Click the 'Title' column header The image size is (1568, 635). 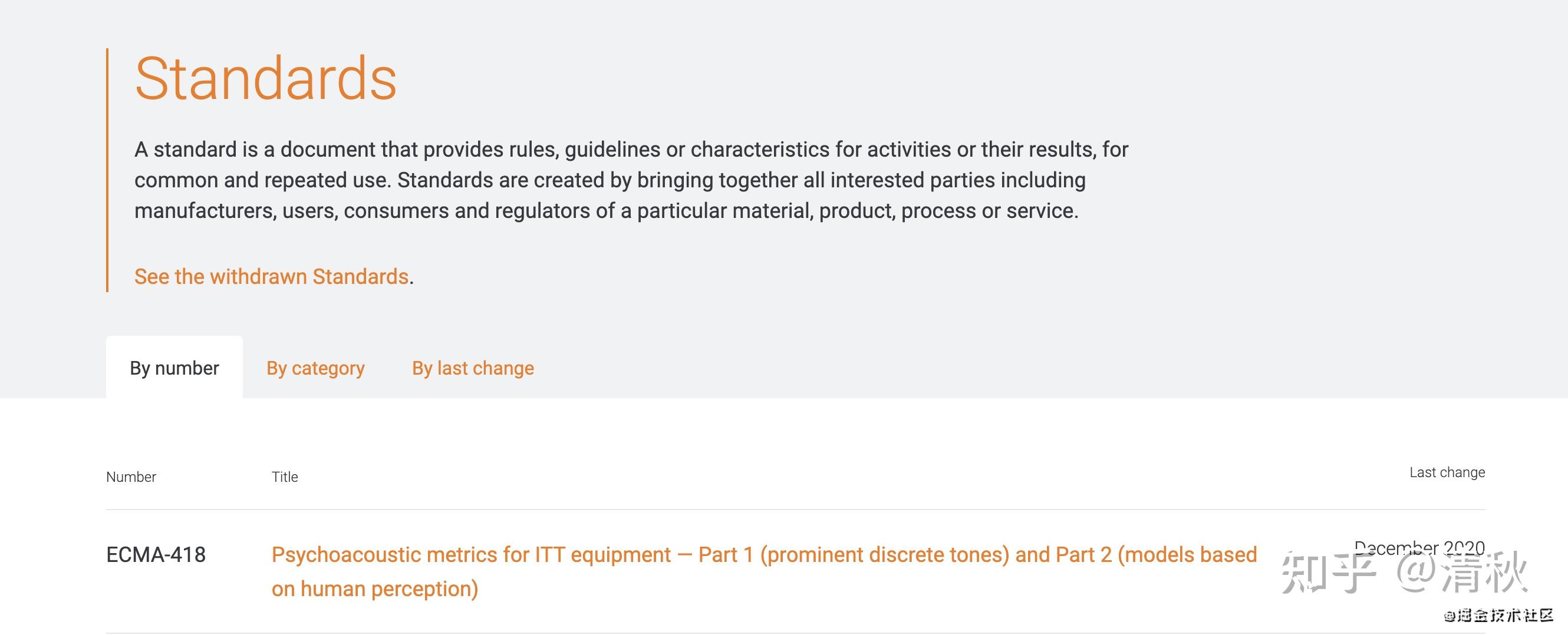284,477
